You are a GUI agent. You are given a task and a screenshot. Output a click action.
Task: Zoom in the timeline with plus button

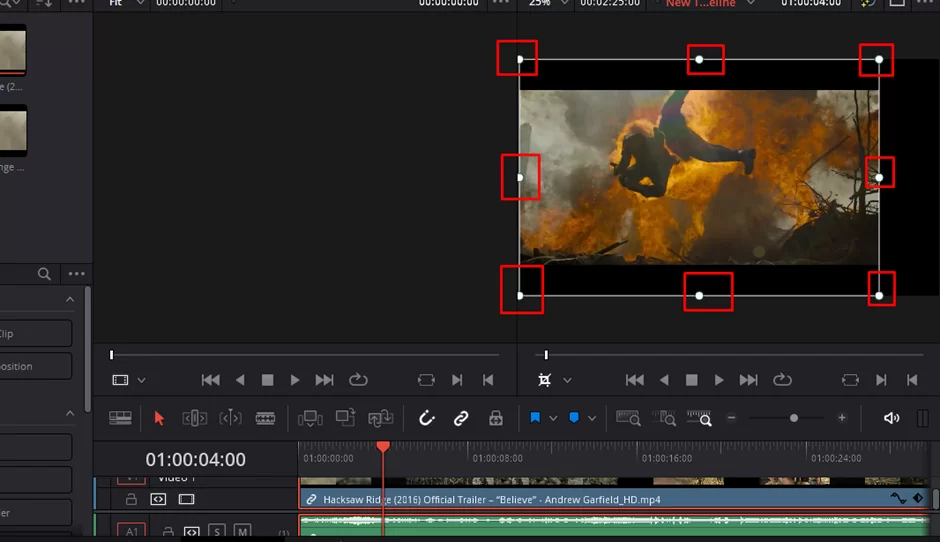tap(842, 418)
